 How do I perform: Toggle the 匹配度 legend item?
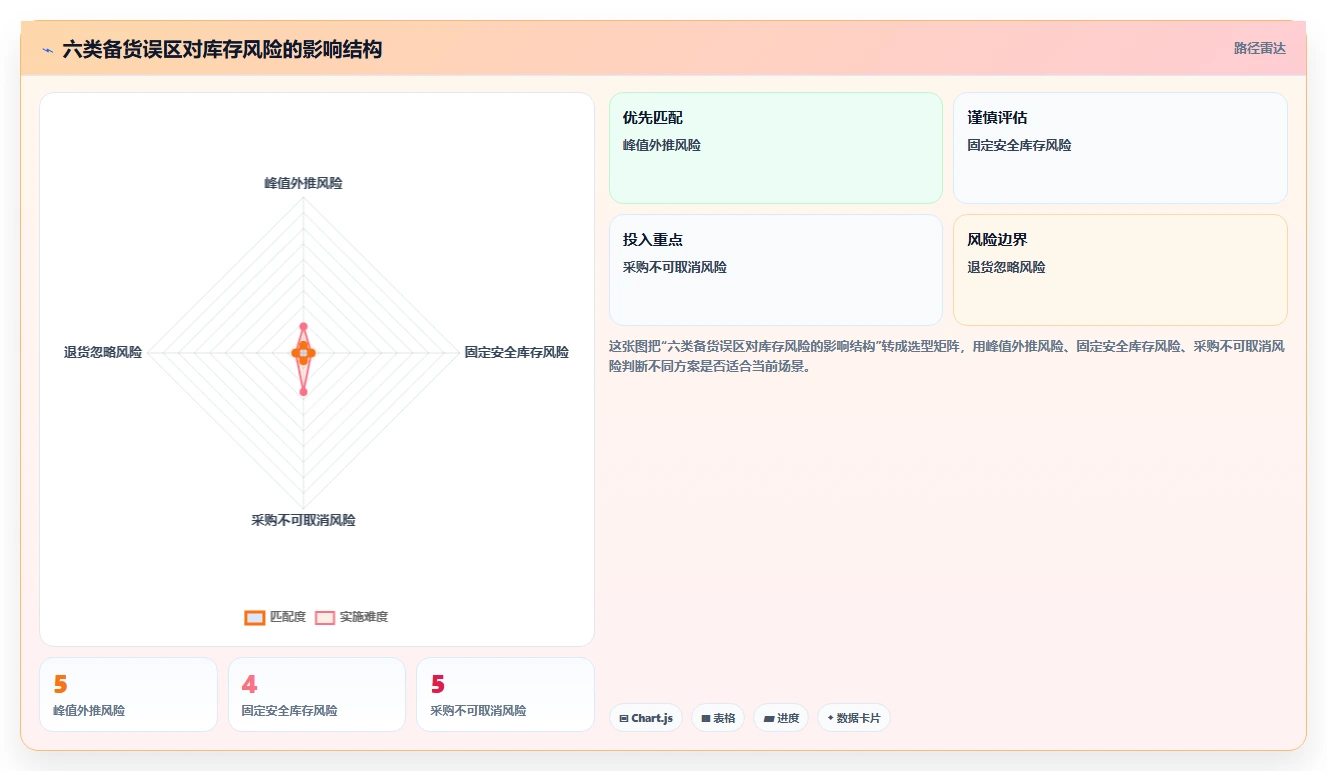point(275,617)
